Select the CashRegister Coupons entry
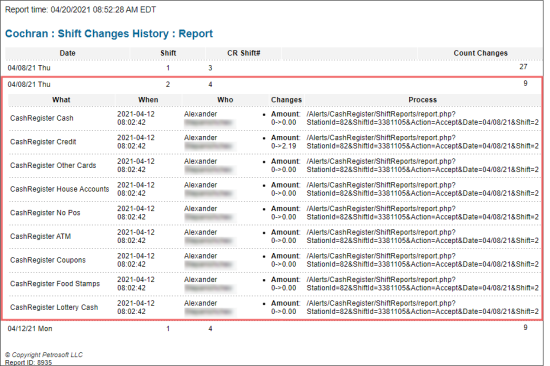Screen dimensions: 550x366 [x=48, y=260]
